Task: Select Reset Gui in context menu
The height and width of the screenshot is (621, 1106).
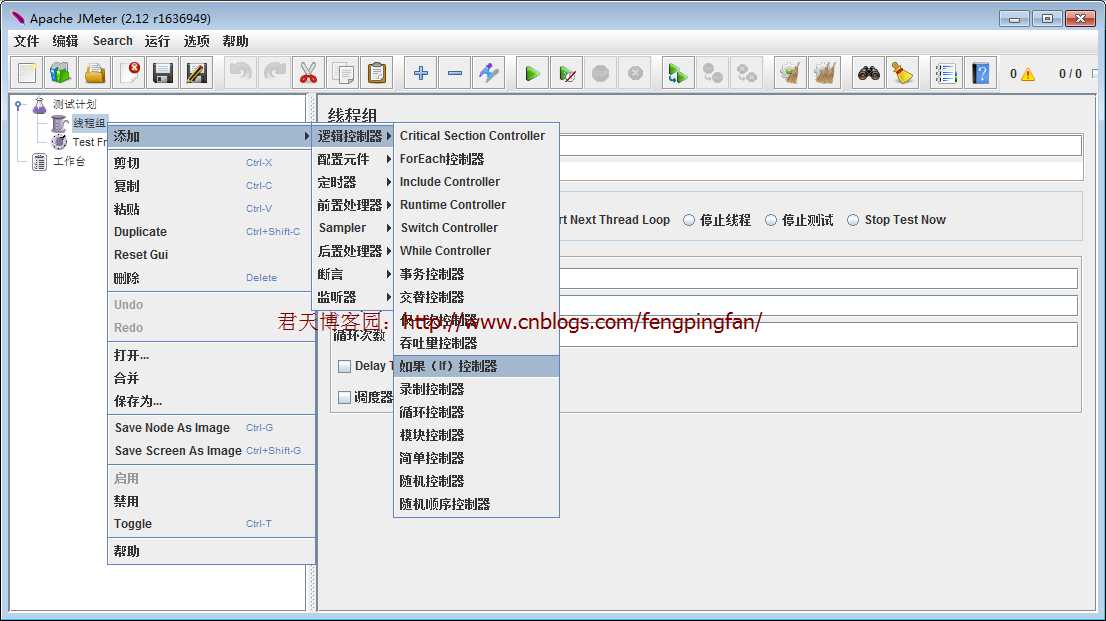Action: tap(210, 255)
